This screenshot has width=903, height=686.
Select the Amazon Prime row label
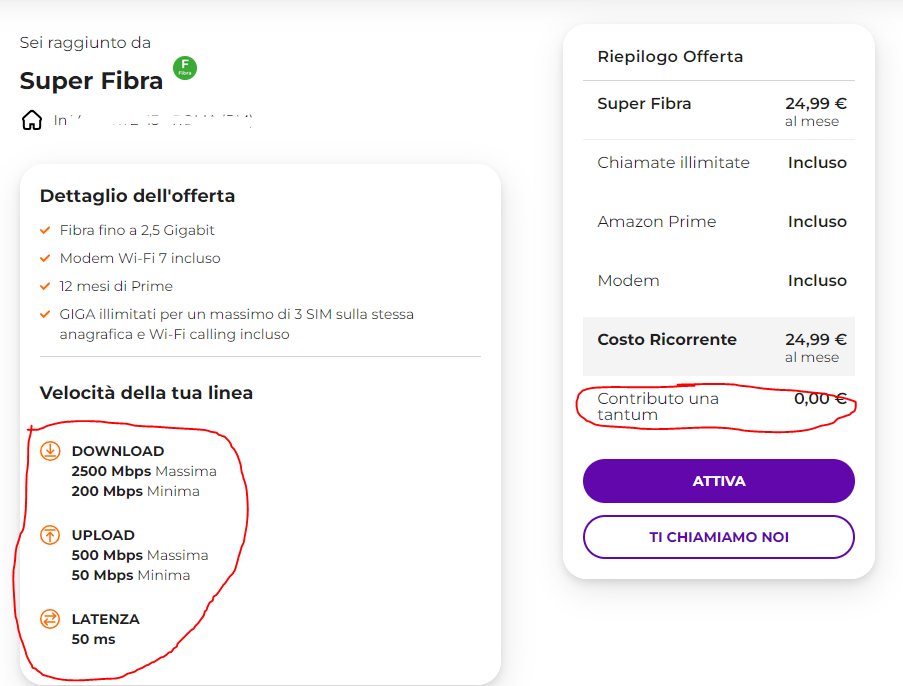click(656, 222)
